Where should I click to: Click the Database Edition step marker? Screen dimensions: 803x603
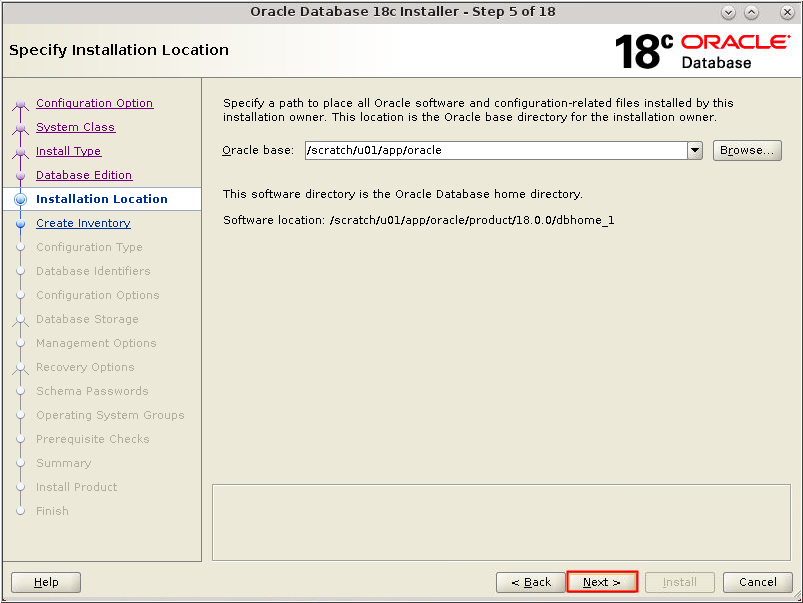22,175
